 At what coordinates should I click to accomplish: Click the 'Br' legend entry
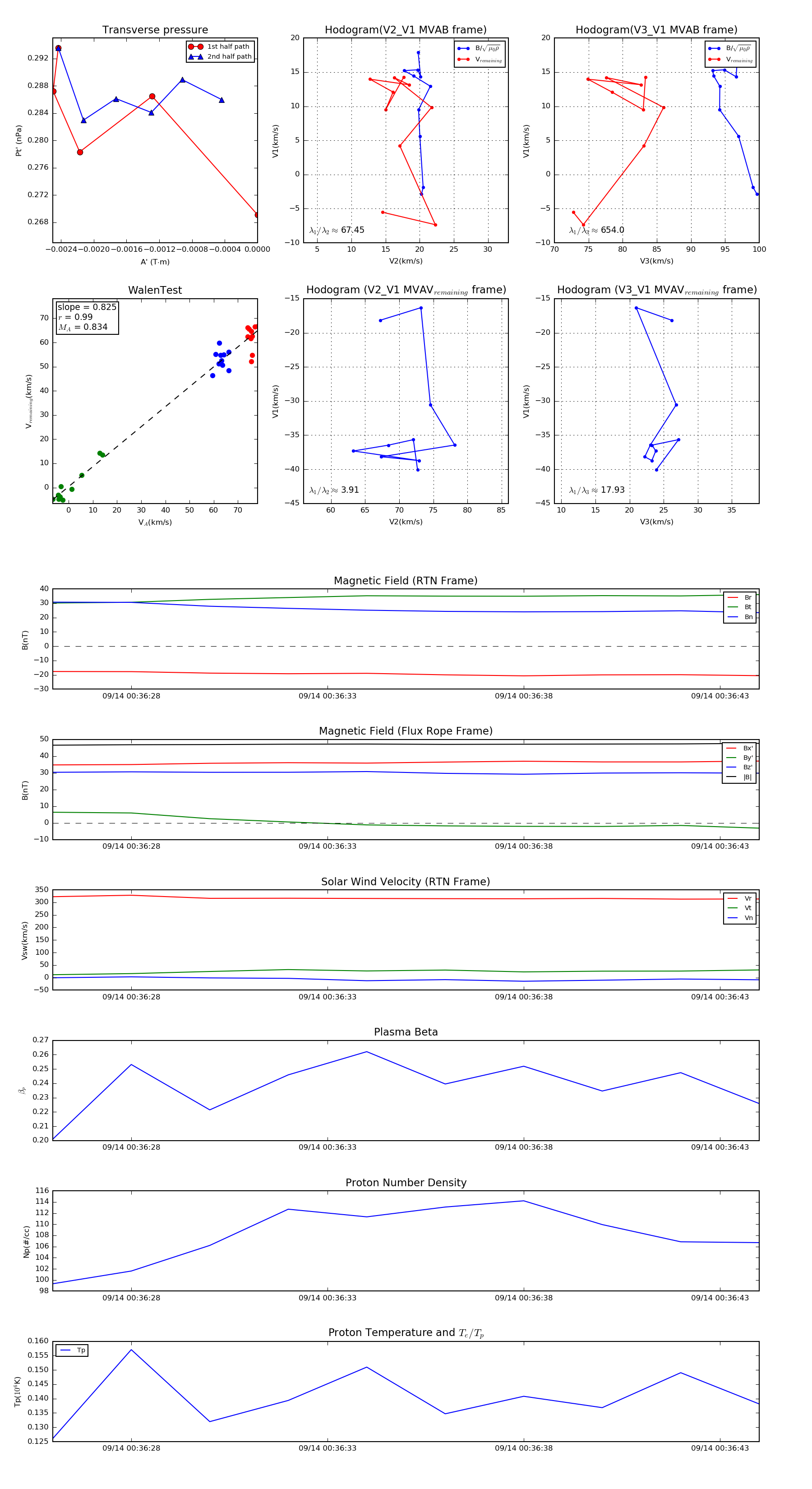(x=740, y=597)
